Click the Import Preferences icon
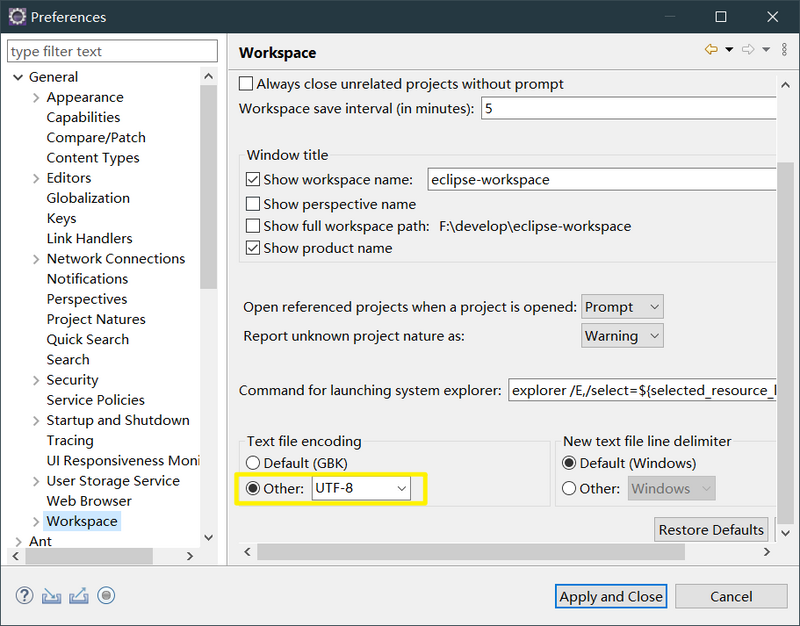Image resolution: width=800 pixels, height=626 pixels. pos(51,595)
